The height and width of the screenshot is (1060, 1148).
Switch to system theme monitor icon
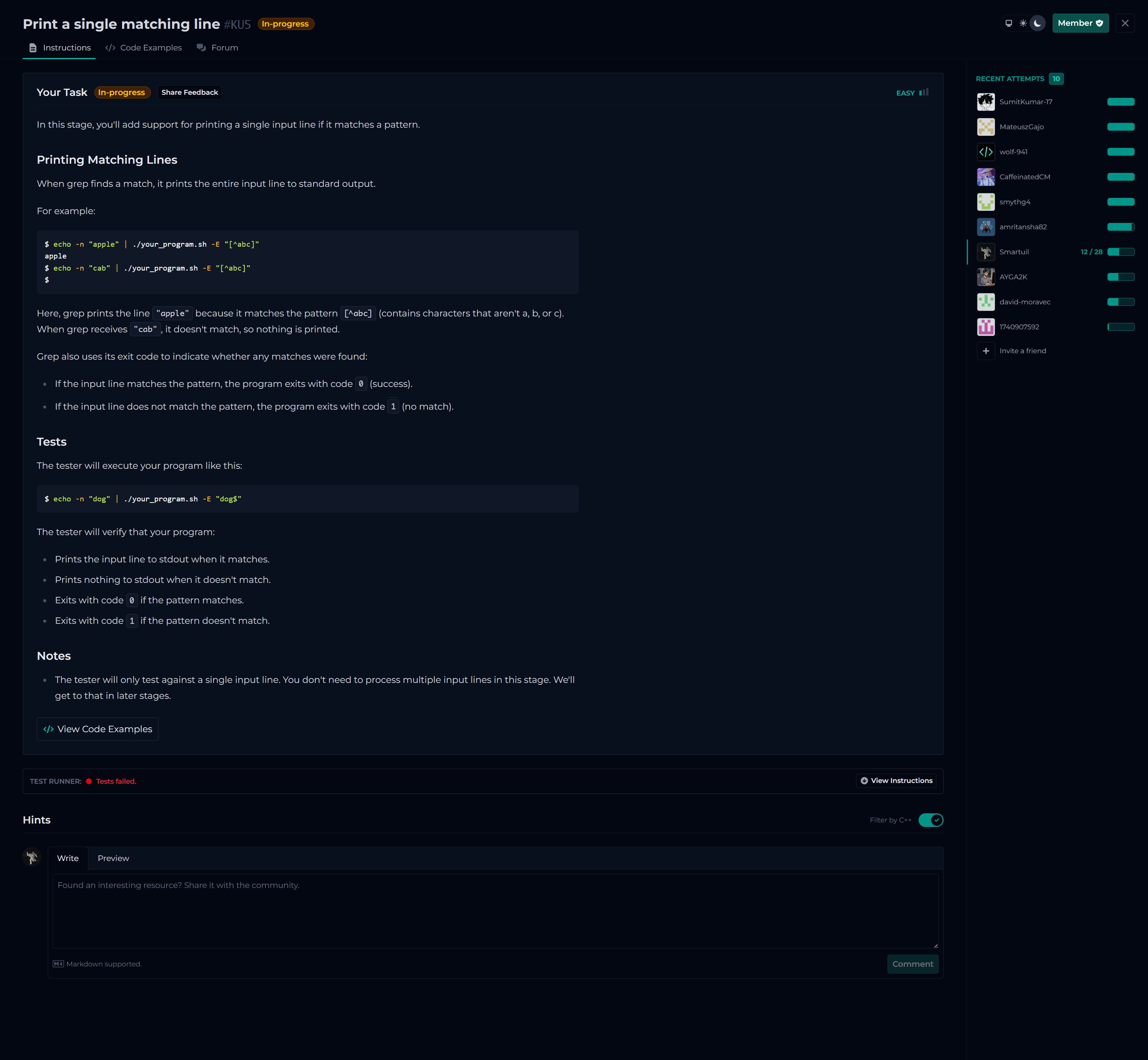[1008, 23]
